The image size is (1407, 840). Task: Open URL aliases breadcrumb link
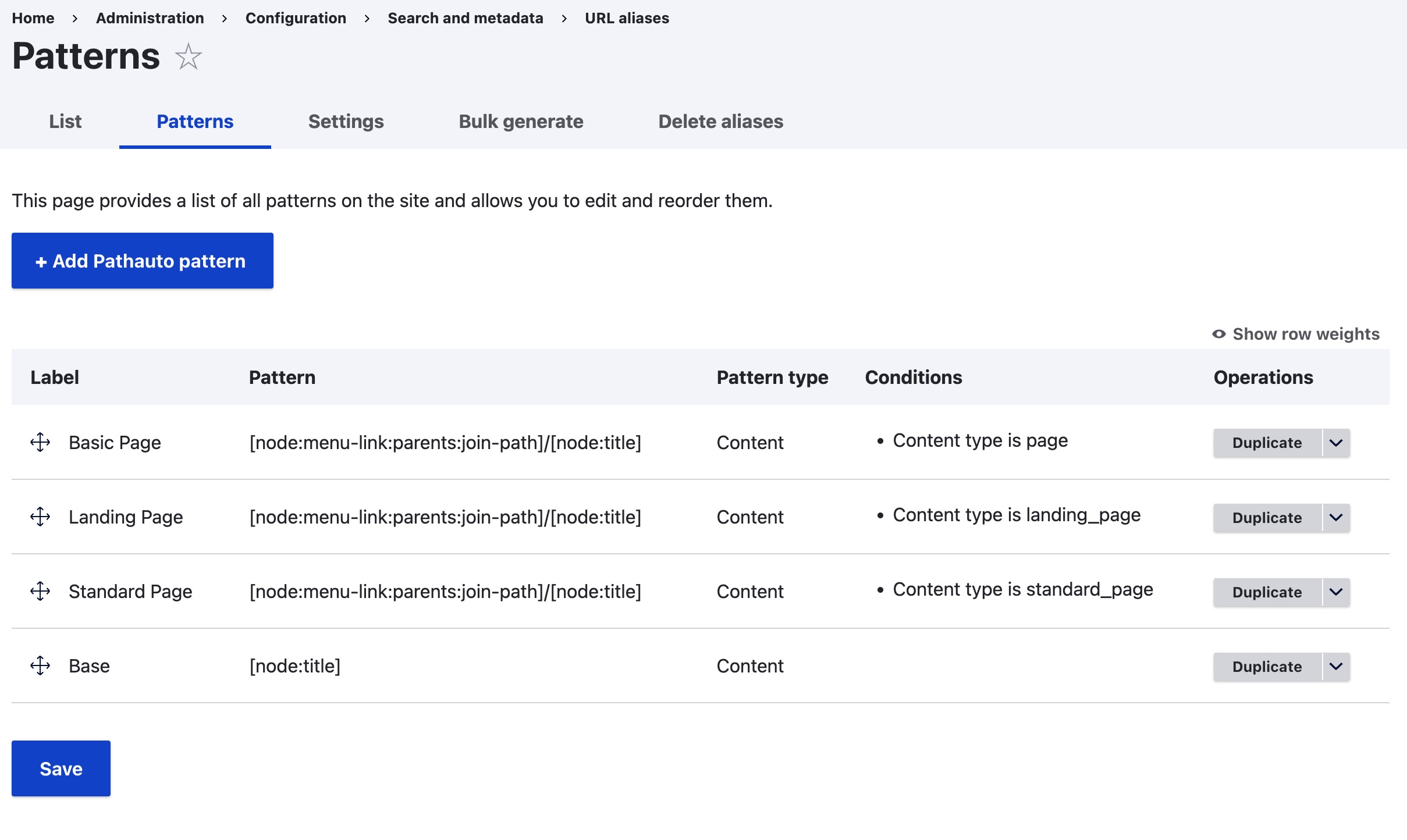tap(627, 18)
